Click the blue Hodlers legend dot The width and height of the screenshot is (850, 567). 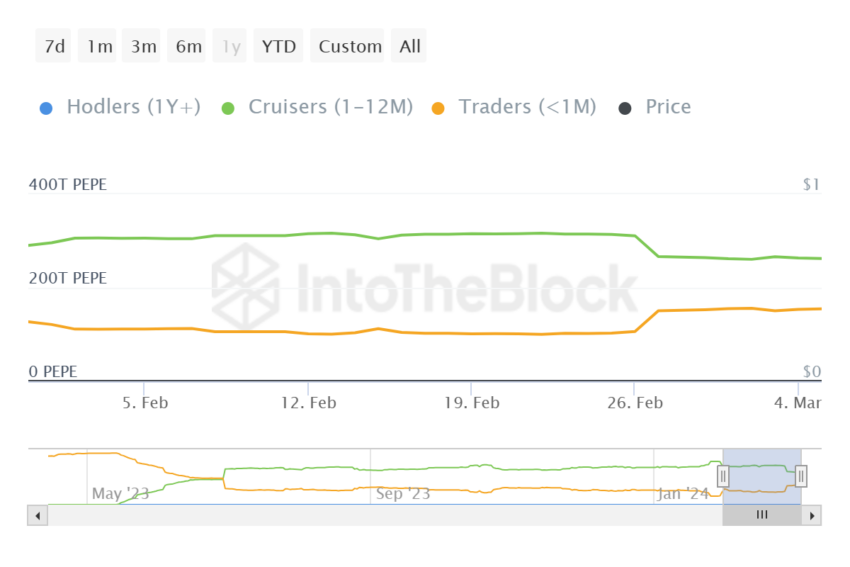(46, 107)
